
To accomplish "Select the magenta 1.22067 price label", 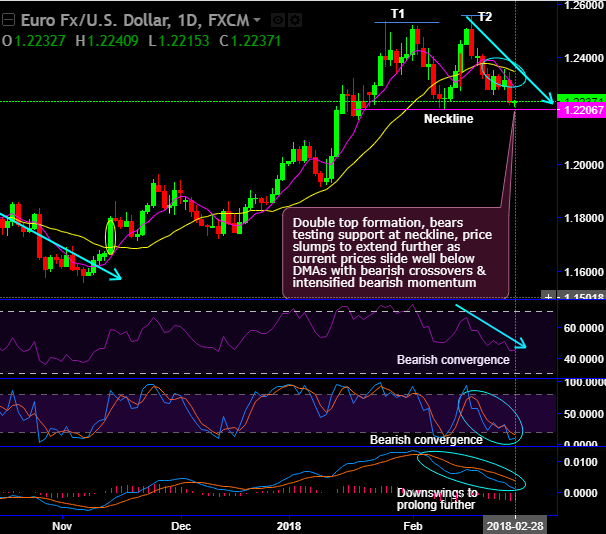I will 582,111.
